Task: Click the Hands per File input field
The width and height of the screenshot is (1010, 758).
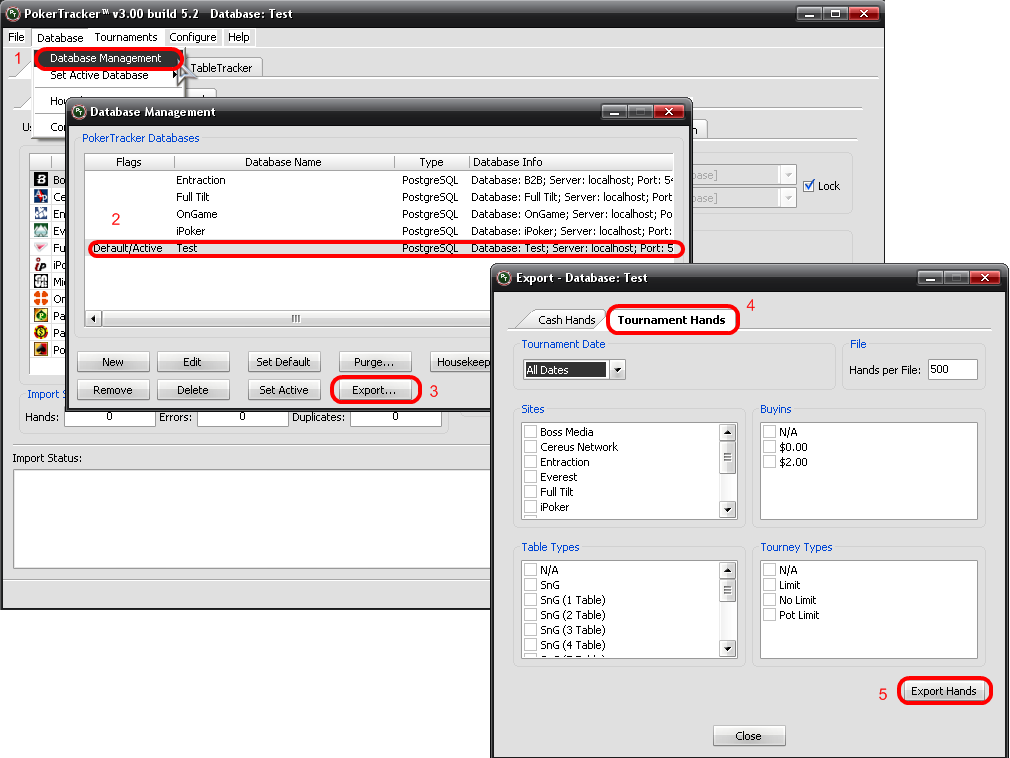Action: [953, 370]
